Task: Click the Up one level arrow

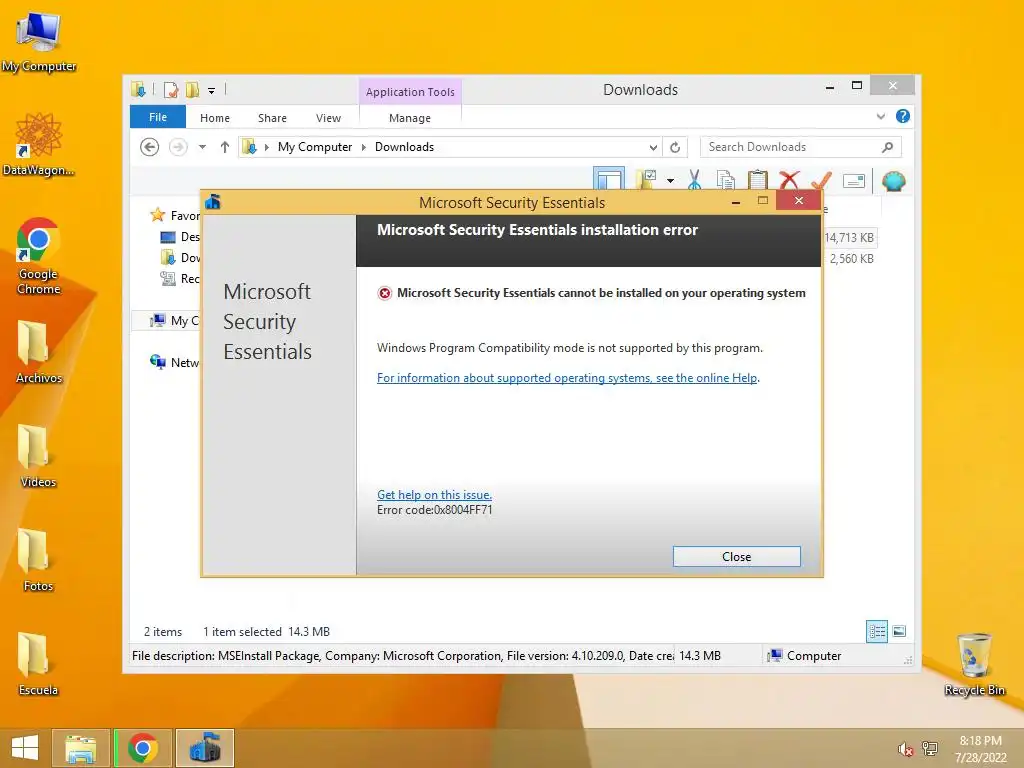Action: (x=225, y=147)
